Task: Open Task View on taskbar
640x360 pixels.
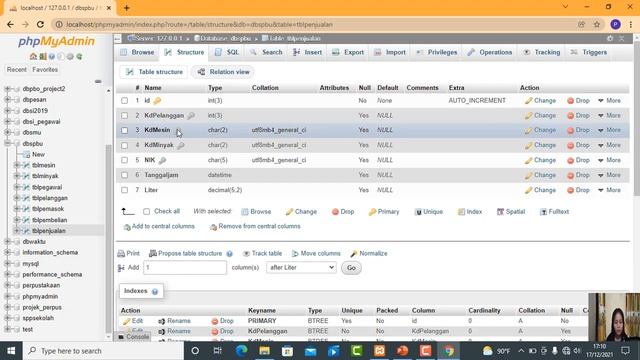Action: (218, 351)
